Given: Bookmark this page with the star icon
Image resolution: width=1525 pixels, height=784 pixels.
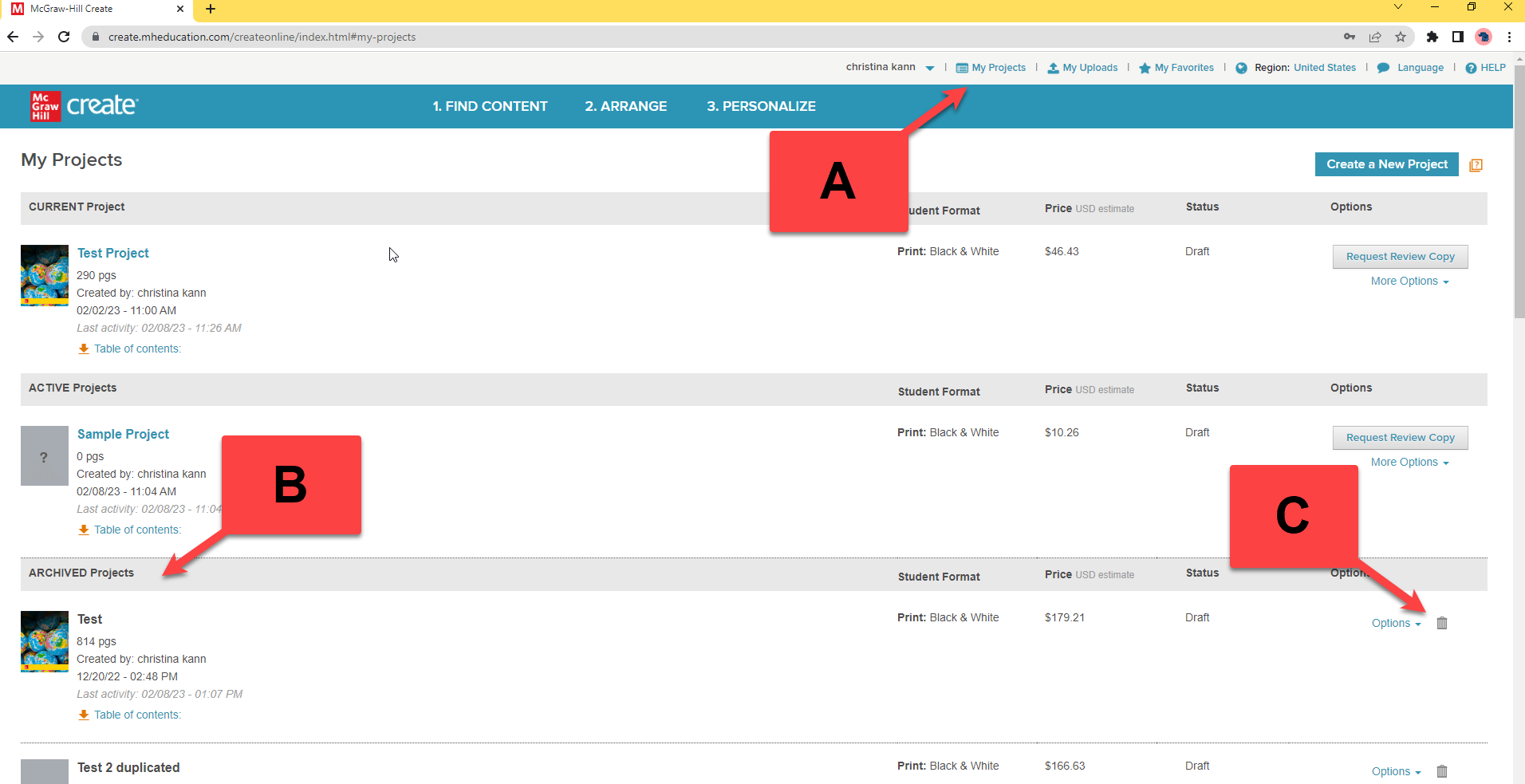Looking at the screenshot, I should point(1401,37).
